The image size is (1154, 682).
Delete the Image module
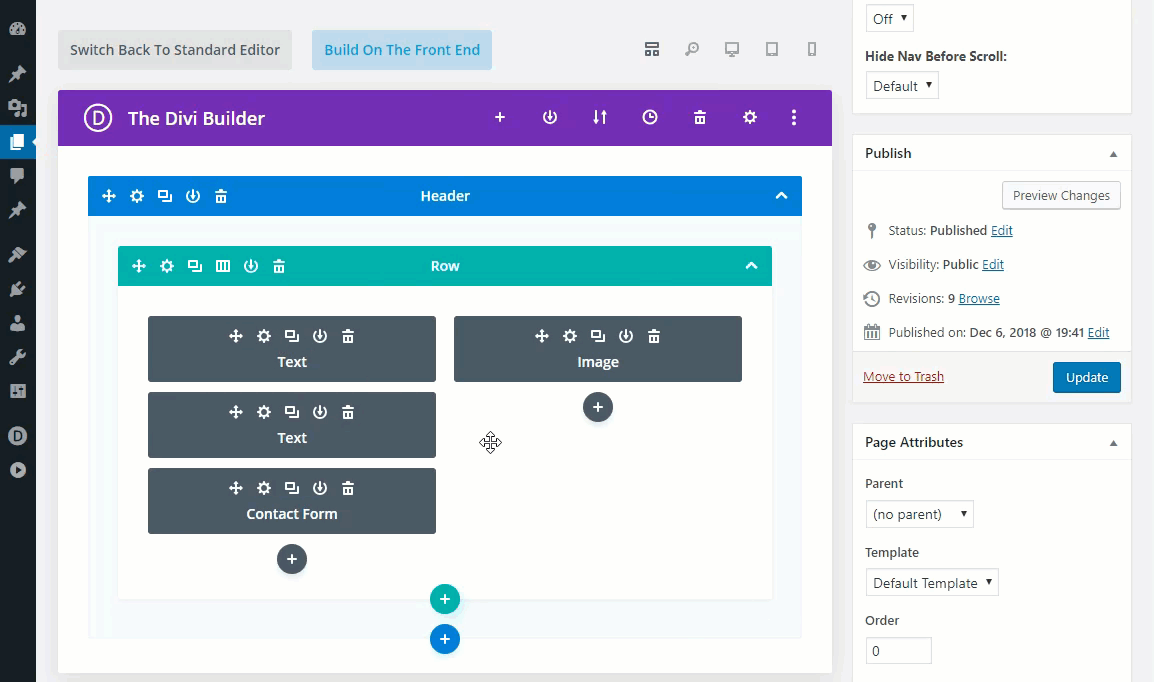(x=654, y=336)
